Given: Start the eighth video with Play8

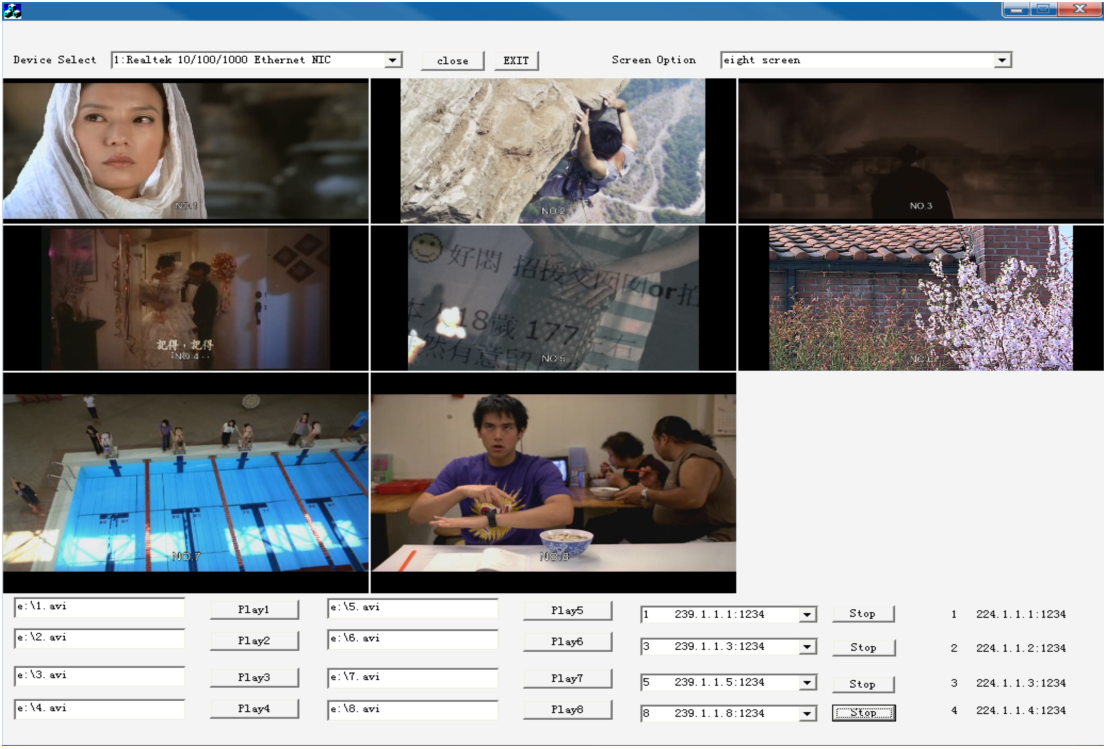Looking at the screenshot, I should [x=568, y=709].
